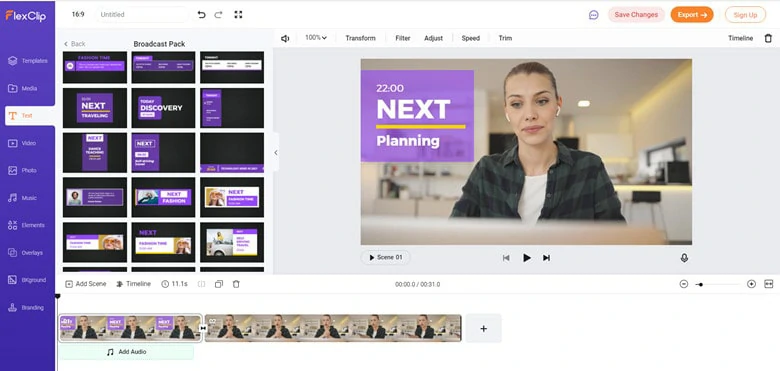The image size is (780, 371).
Task: Play the video preview
Action: (x=526, y=258)
